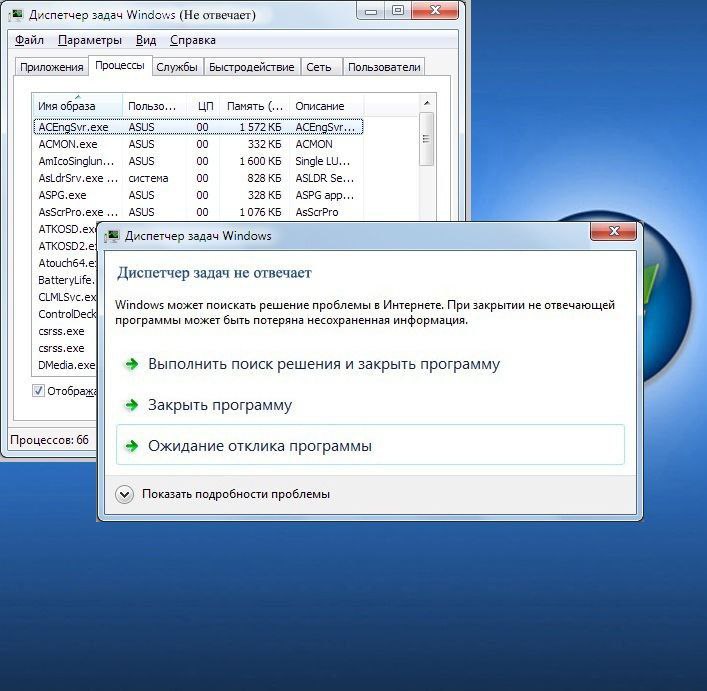Sort by 'ЦП' column header
Viewport: 707px width, 691px height.
(x=203, y=106)
